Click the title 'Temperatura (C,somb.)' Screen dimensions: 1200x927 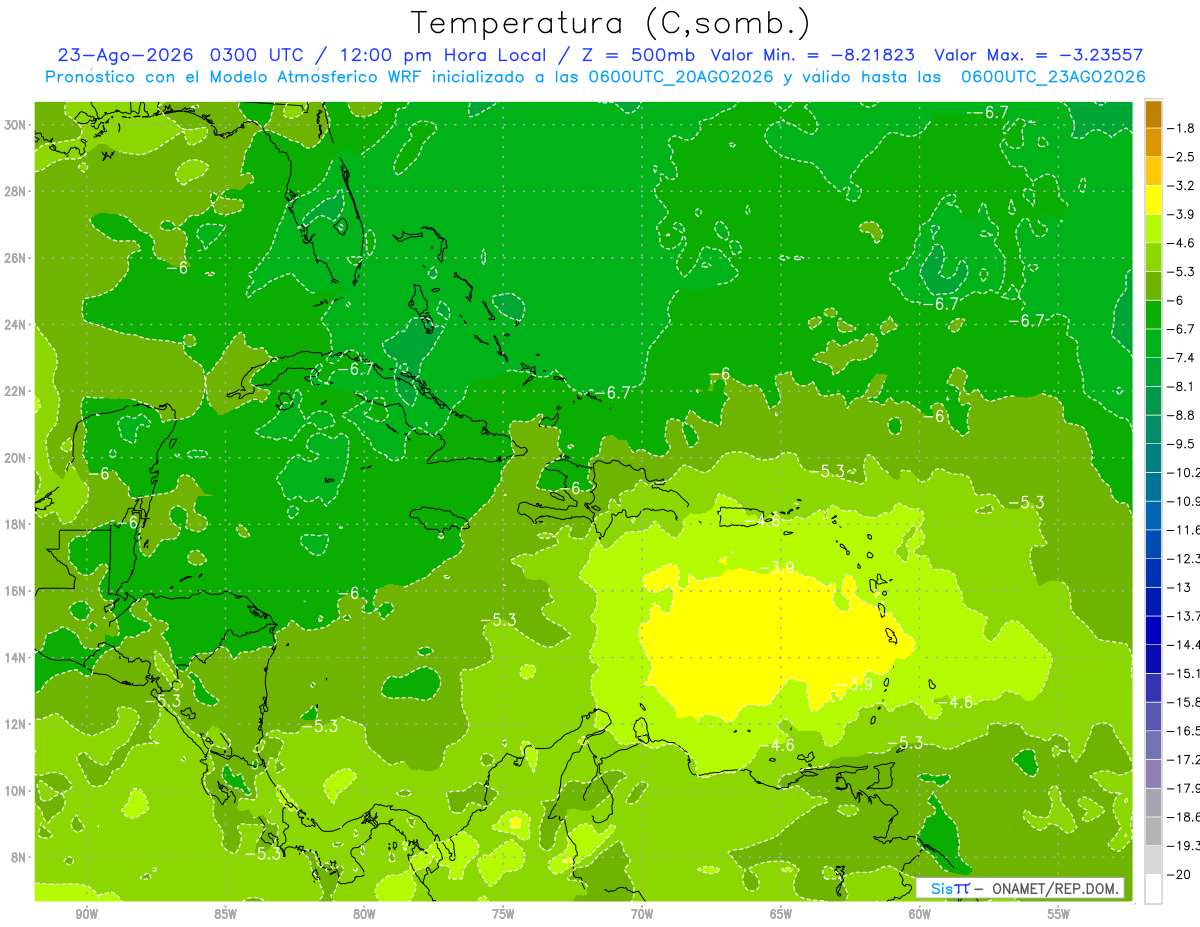pyautogui.click(x=611, y=23)
